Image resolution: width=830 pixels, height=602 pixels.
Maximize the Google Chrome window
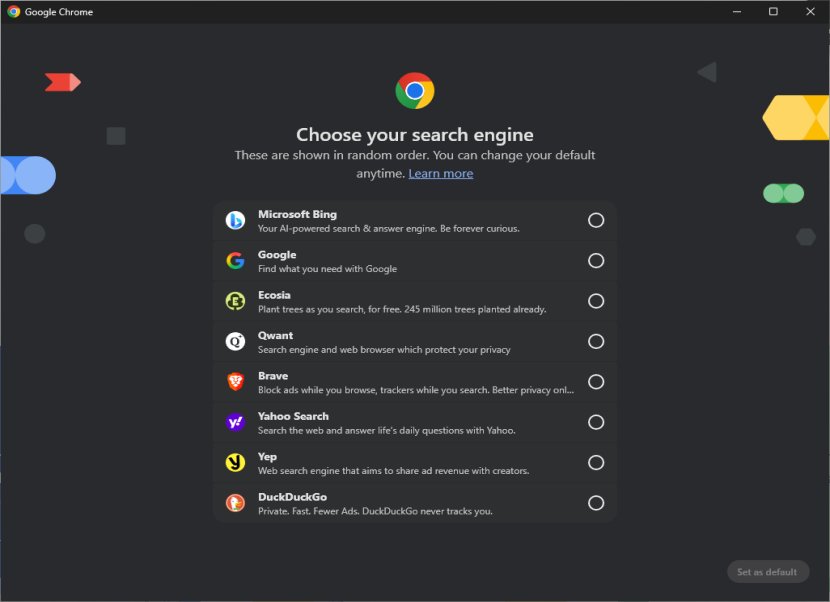(x=773, y=12)
